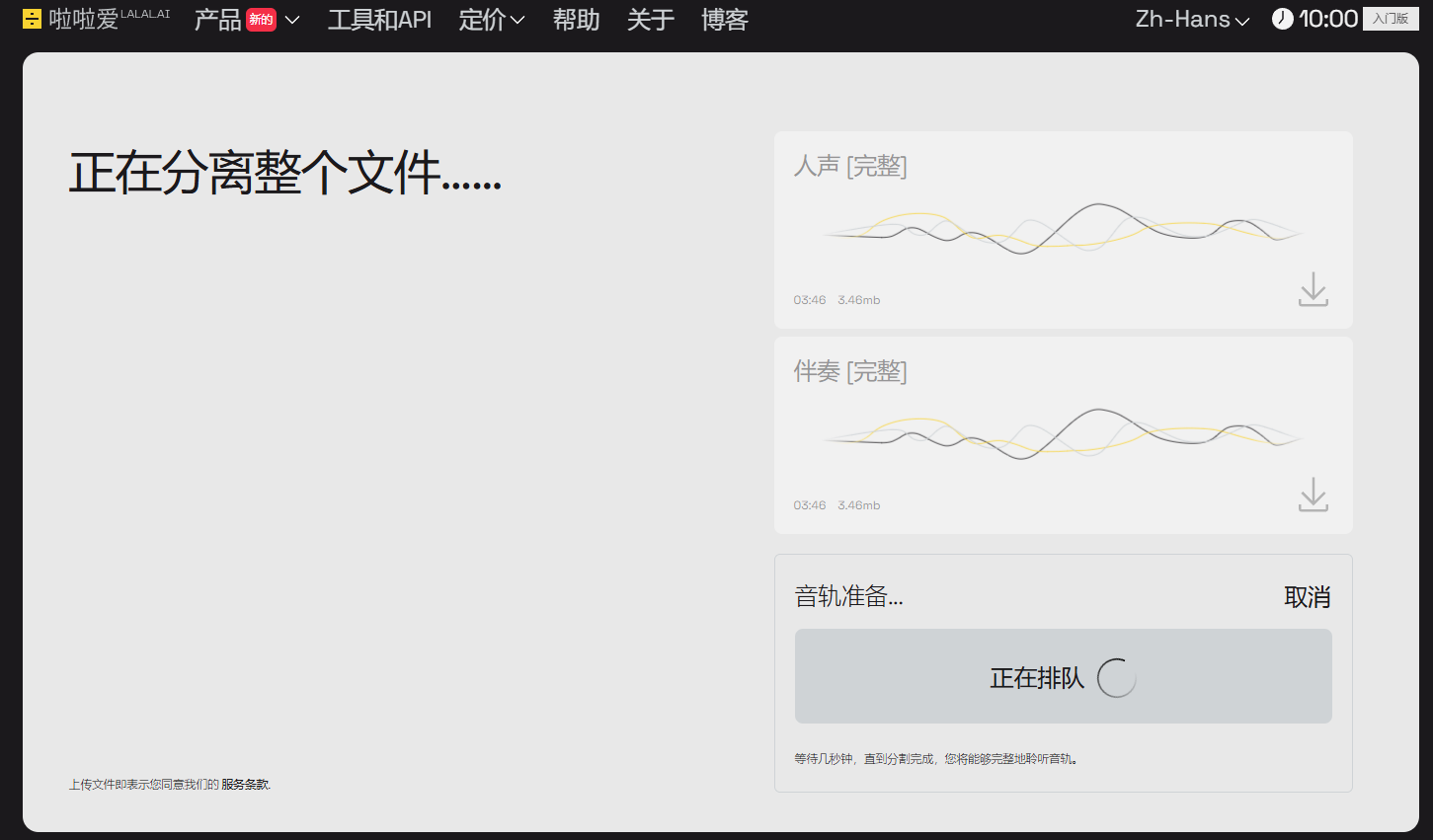Click the vocals waveform to seek playback
Viewport: 1433px width, 840px height.
pyautogui.click(x=1064, y=230)
